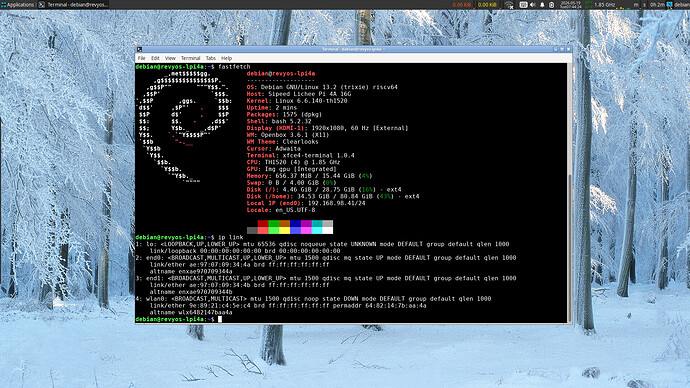The image size is (690, 388).
Task: Click the 'Display (HDMI-1)' line
Action: coord(327,128)
